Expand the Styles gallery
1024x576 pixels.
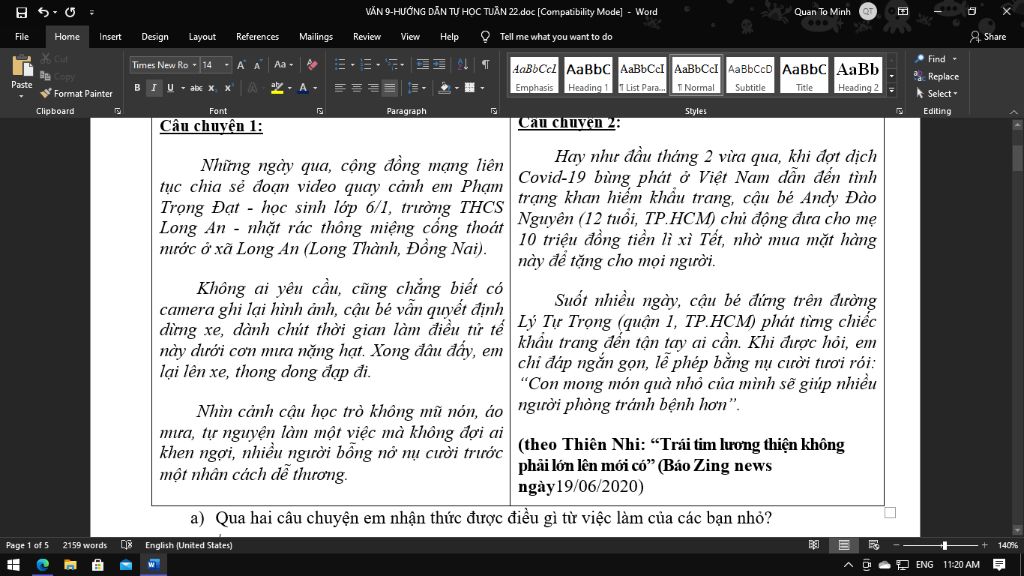(x=891, y=90)
